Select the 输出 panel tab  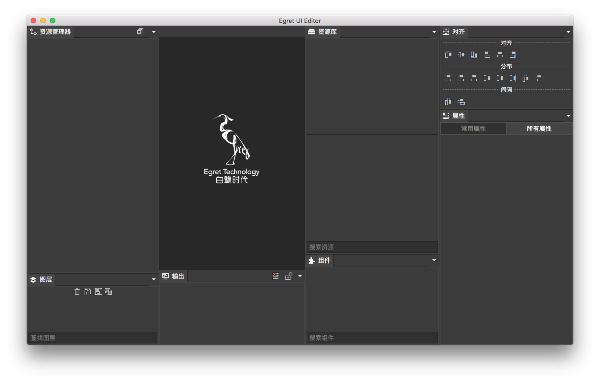coord(173,276)
